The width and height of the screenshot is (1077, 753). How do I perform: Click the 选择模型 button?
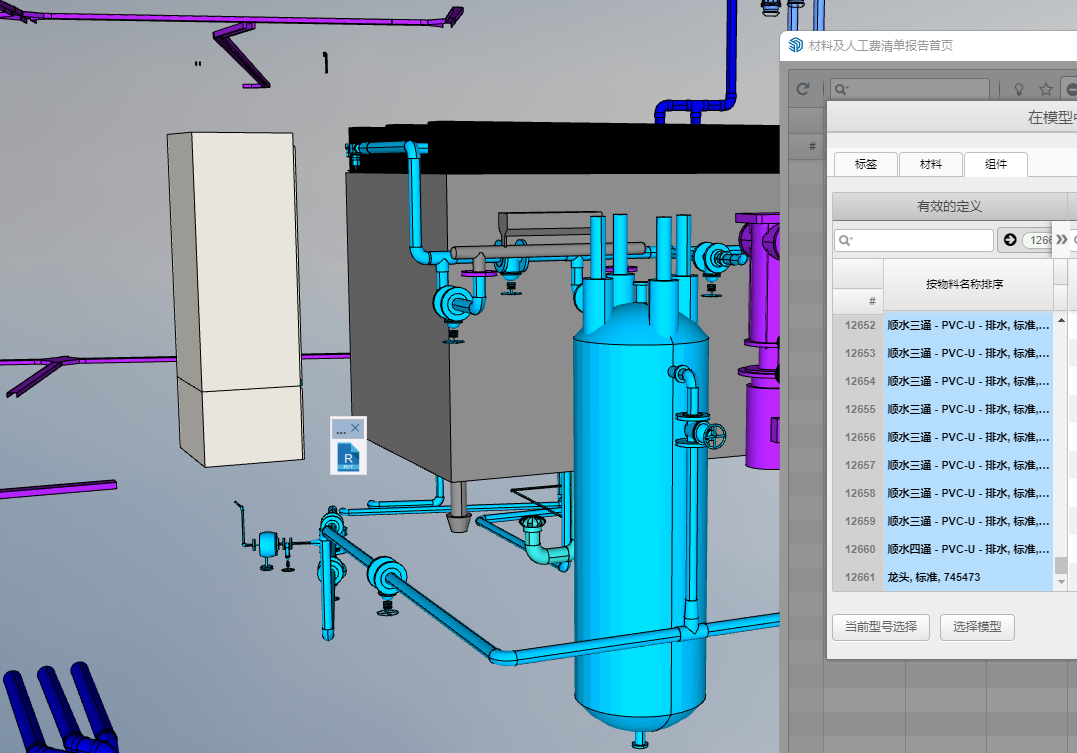tap(978, 627)
